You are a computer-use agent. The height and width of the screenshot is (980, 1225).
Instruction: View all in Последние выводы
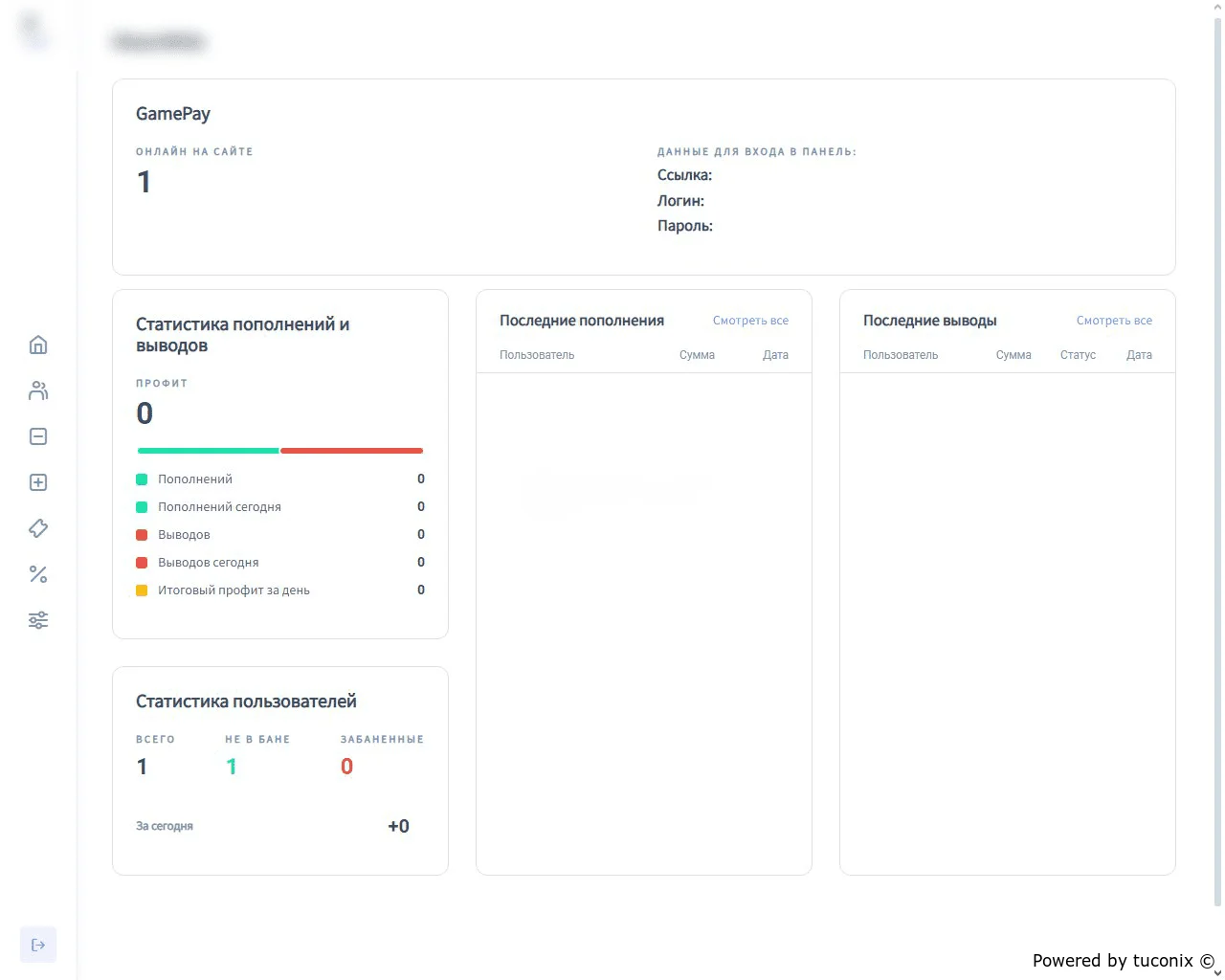1114,321
